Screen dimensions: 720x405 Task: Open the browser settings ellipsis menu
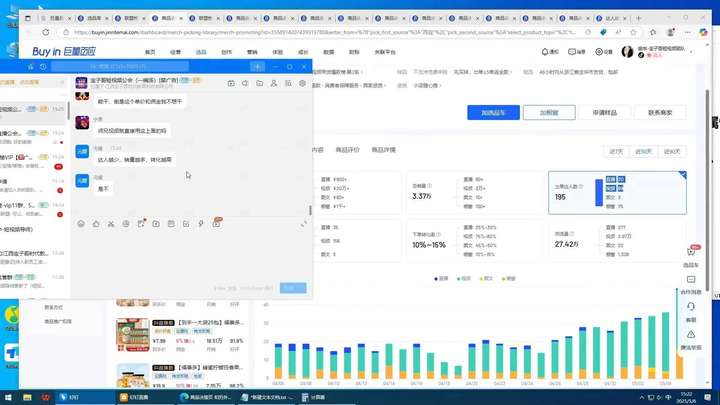click(x=687, y=32)
